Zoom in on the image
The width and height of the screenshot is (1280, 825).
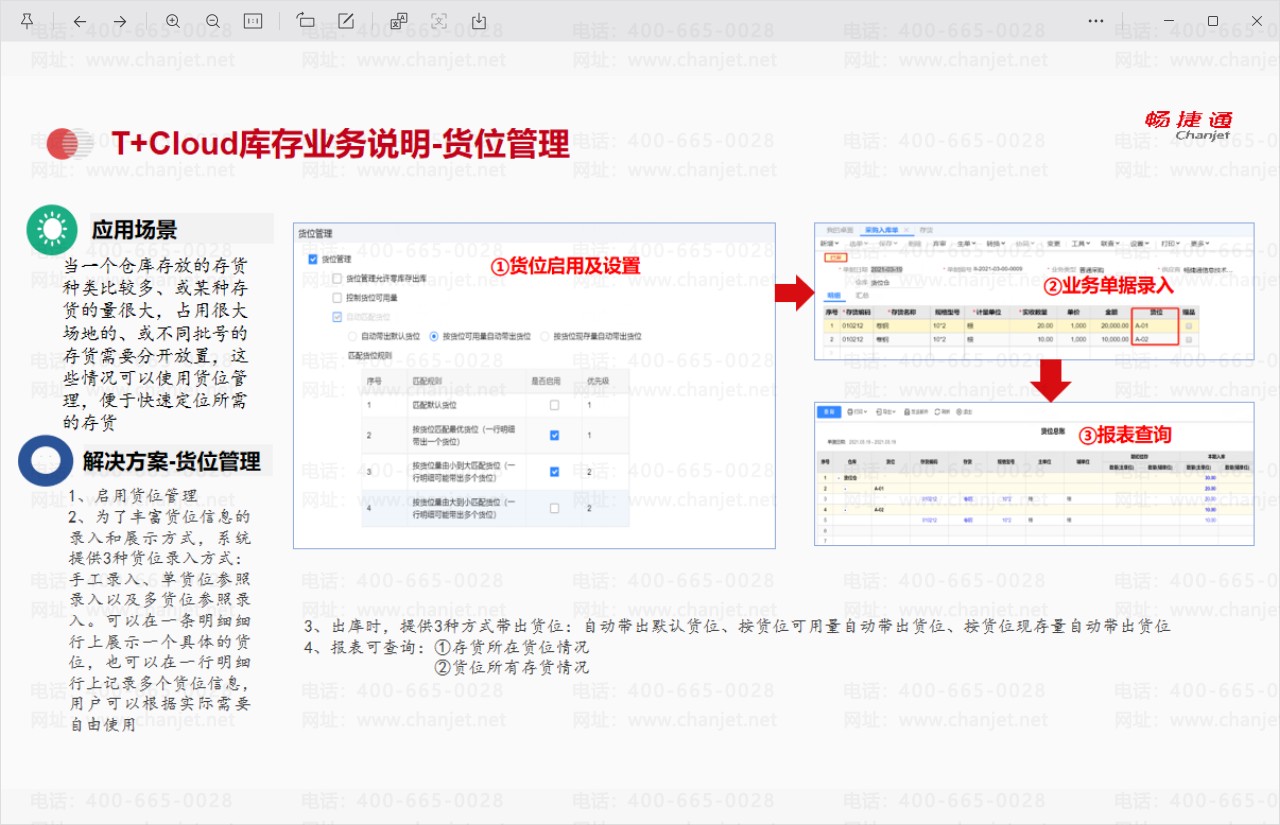pyautogui.click(x=173, y=21)
